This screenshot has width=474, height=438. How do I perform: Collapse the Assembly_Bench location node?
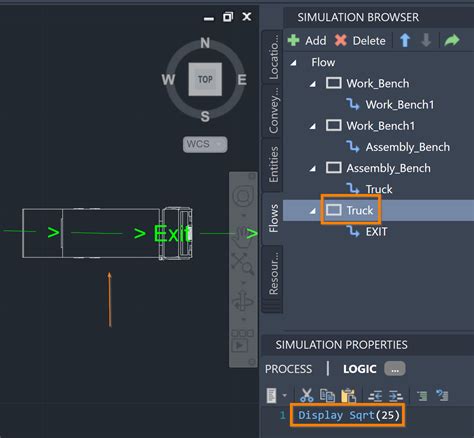pyautogui.click(x=312, y=169)
